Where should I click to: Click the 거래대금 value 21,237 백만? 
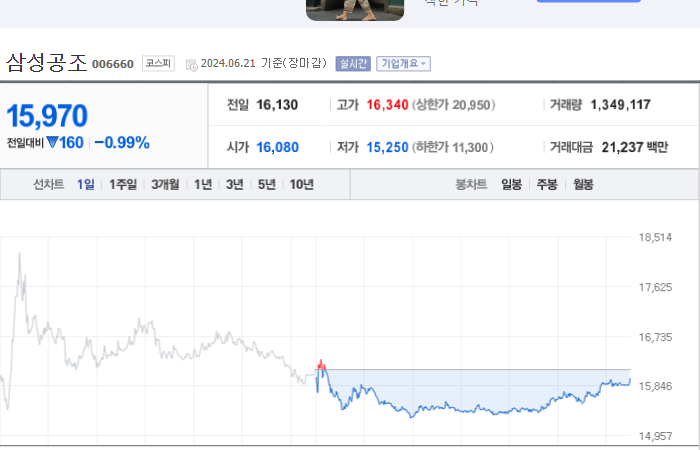tap(635, 147)
